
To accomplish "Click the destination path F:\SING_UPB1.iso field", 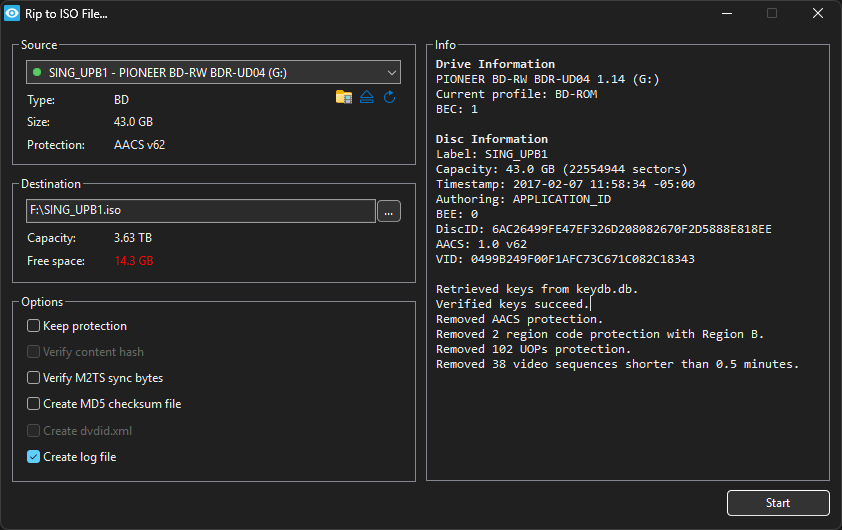I will point(200,211).
